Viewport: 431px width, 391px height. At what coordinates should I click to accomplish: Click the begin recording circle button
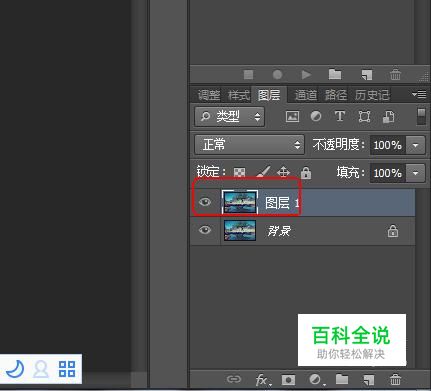277,74
